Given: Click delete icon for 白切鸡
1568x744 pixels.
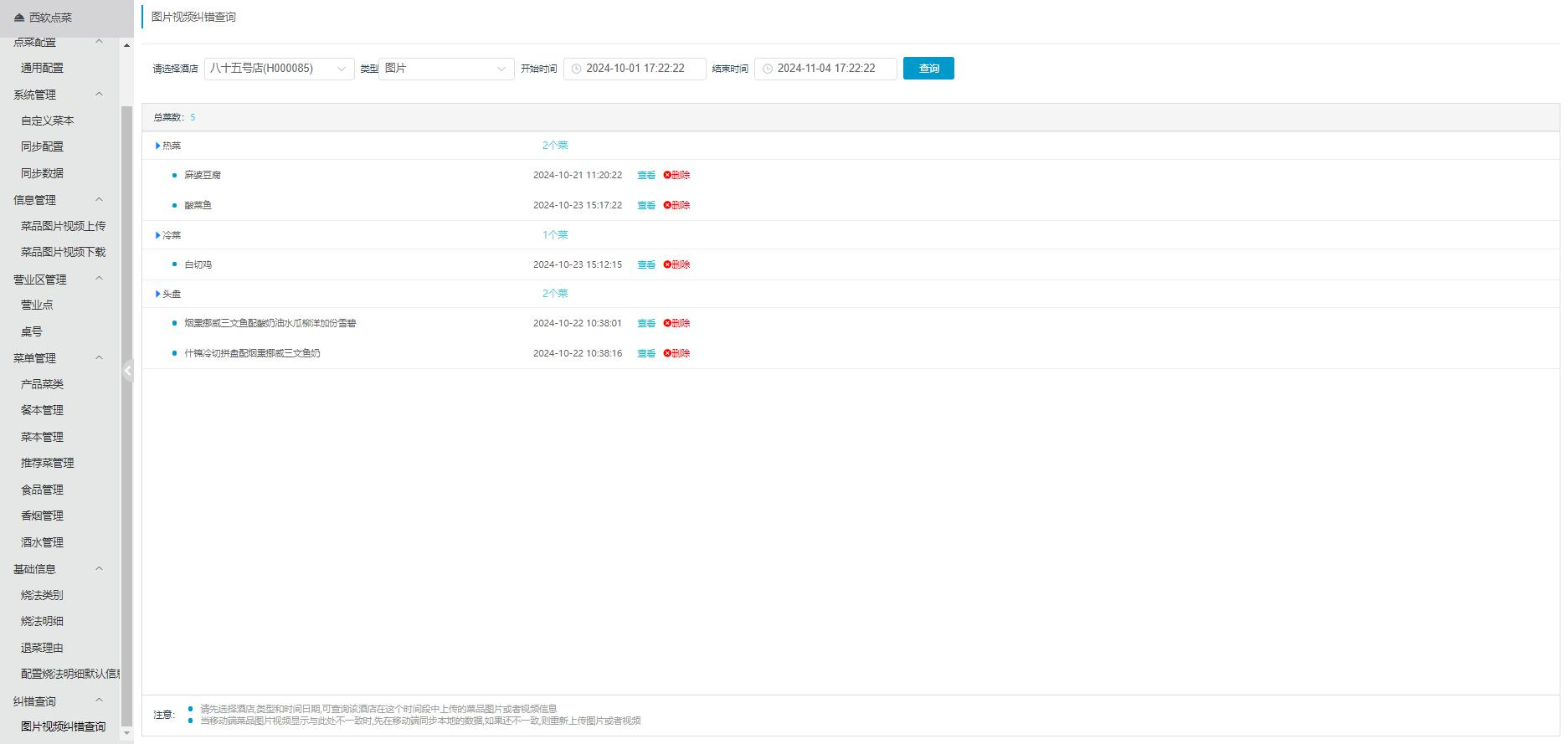Looking at the screenshot, I should click(x=668, y=264).
